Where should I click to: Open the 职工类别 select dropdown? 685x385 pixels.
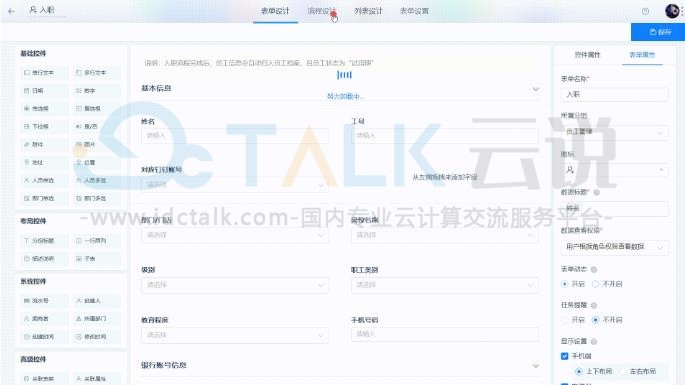tap(444, 285)
